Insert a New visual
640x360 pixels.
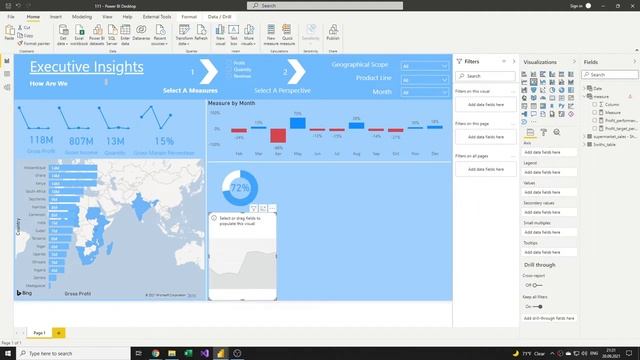pyautogui.click(x=220, y=34)
